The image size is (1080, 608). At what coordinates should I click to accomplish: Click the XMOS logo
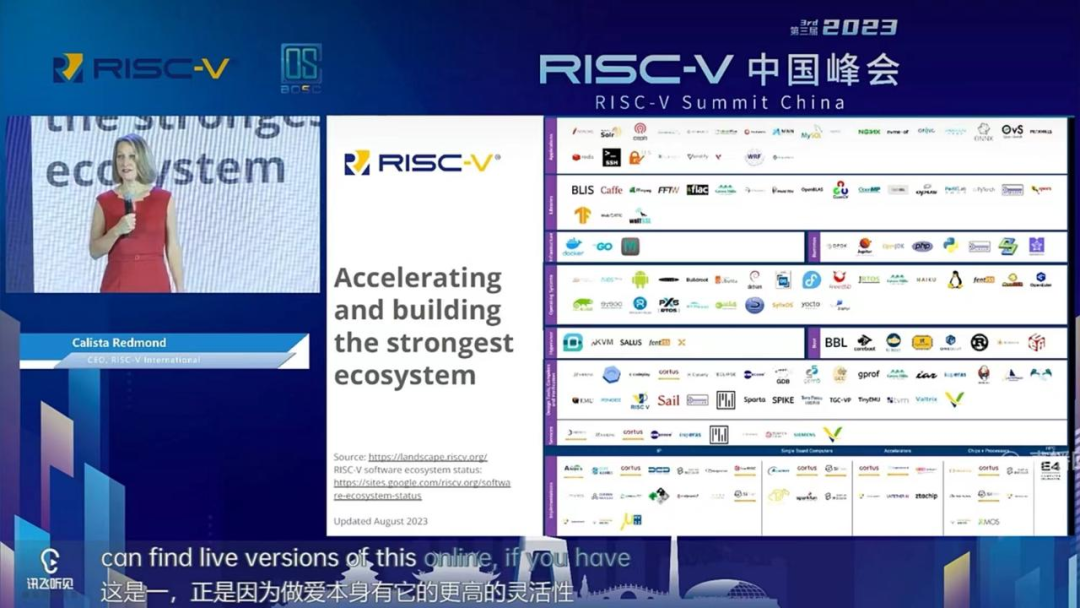pos(988,522)
